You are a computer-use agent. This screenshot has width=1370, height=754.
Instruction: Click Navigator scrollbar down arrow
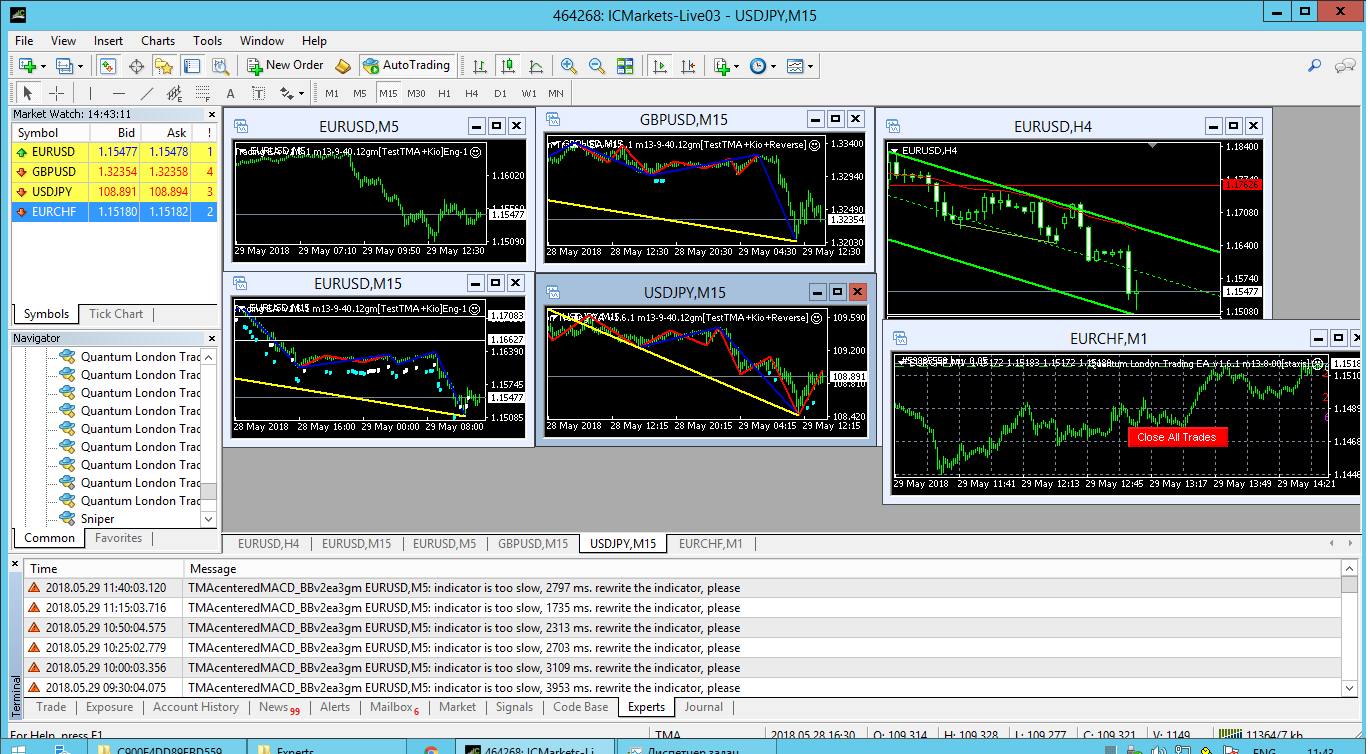click(x=209, y=519)
